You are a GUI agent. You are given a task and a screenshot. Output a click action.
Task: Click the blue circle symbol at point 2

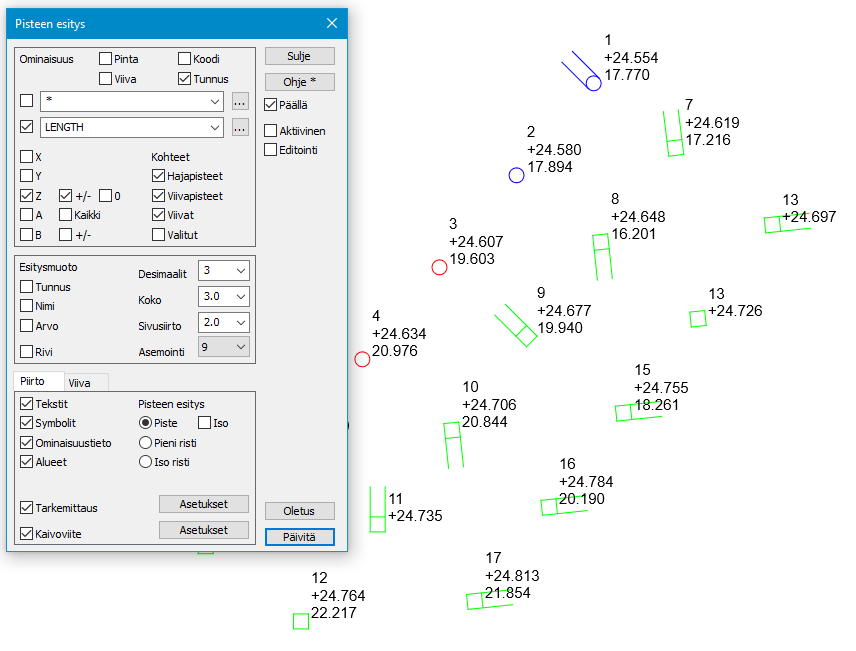(516, 176)
